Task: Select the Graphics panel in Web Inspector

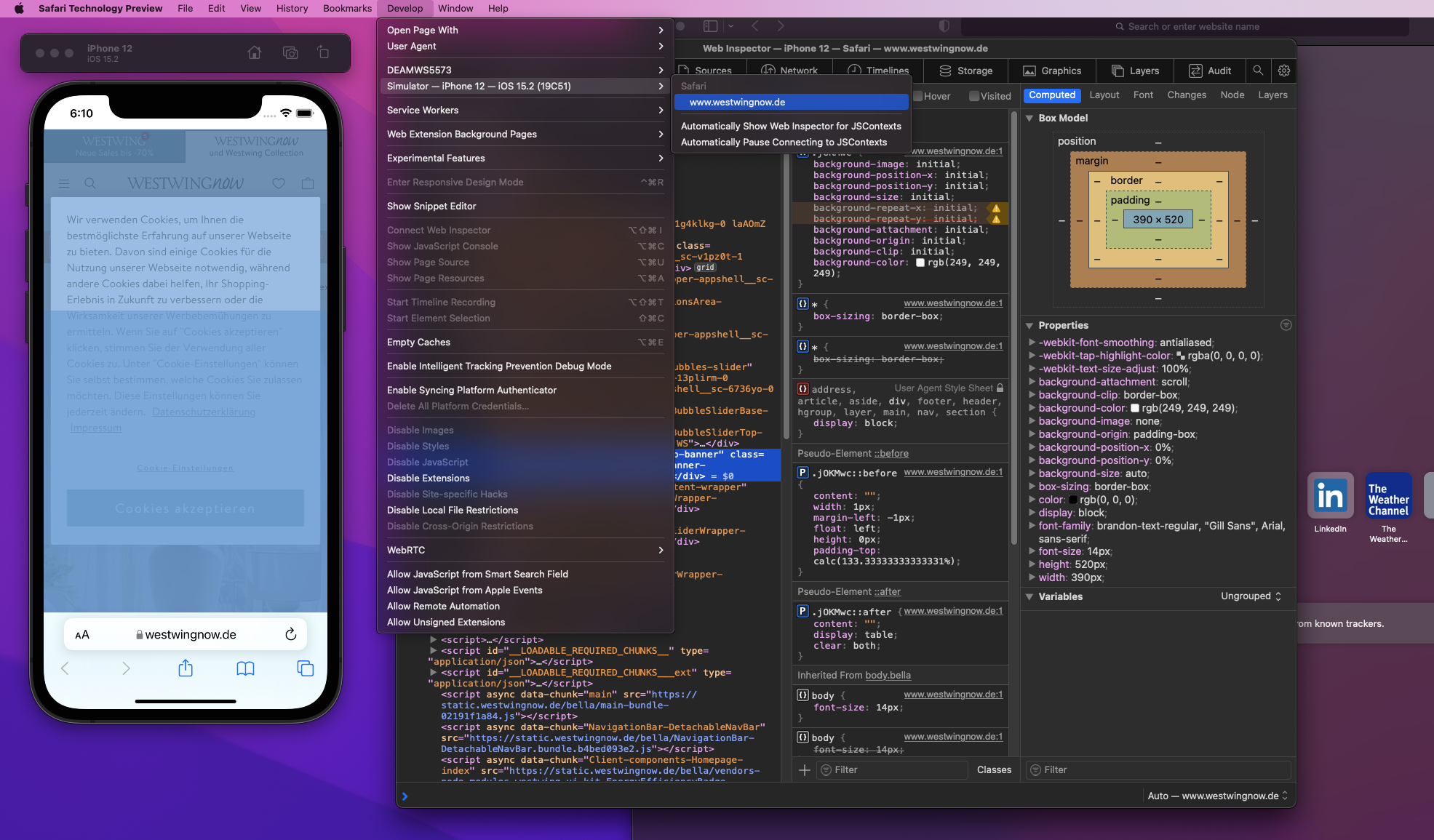Action: click(x=1051, y=71)
